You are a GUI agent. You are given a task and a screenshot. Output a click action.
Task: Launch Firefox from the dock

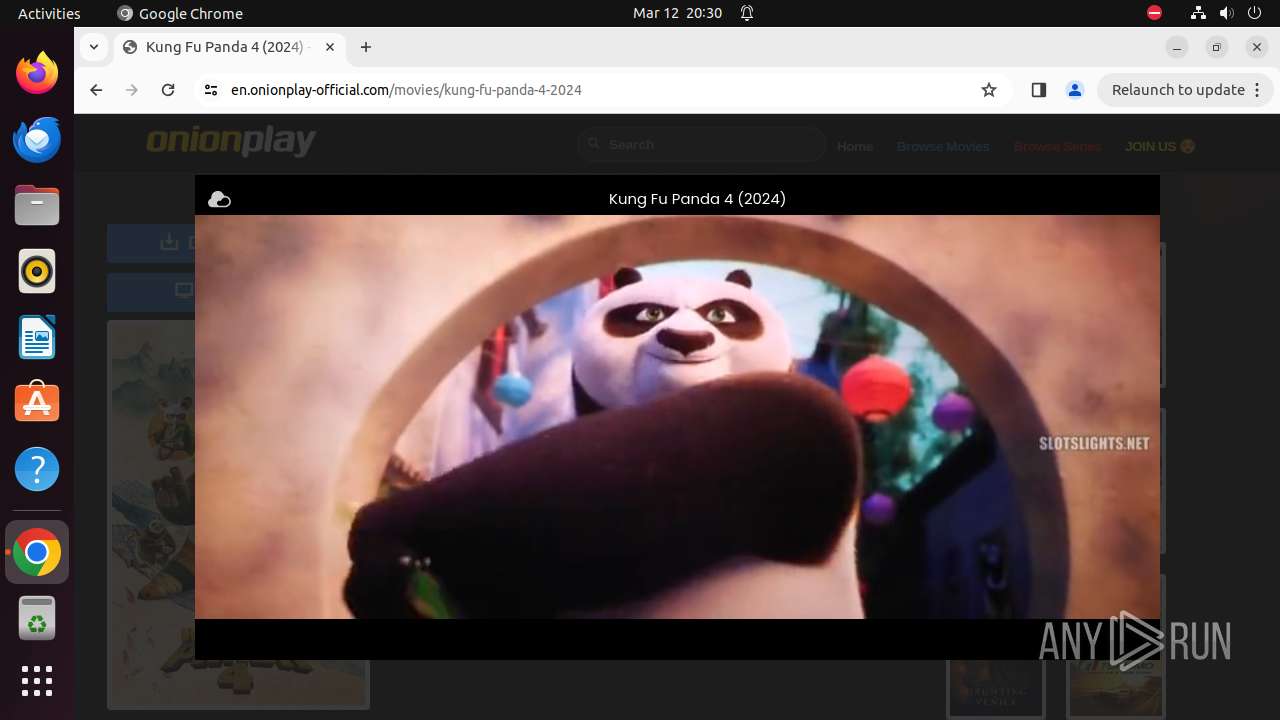point(37,73)
